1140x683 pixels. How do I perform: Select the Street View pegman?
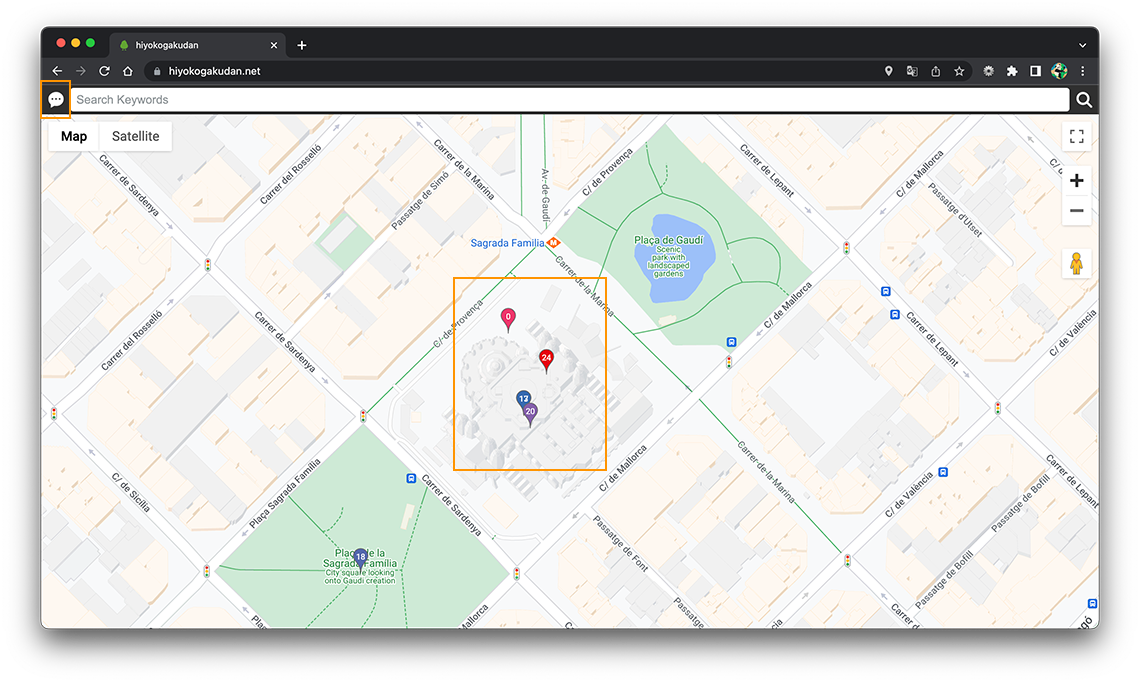coord(1077,263)
